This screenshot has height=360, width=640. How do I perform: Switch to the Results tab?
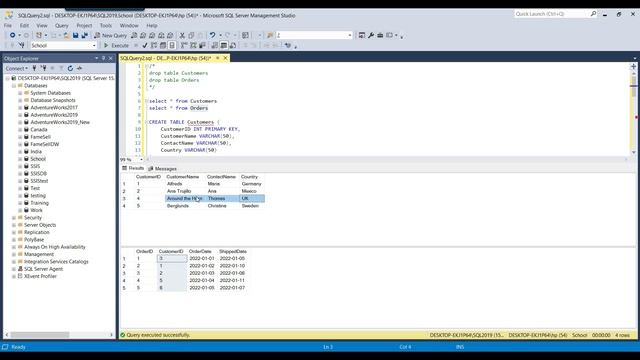[x=133, y=168]
